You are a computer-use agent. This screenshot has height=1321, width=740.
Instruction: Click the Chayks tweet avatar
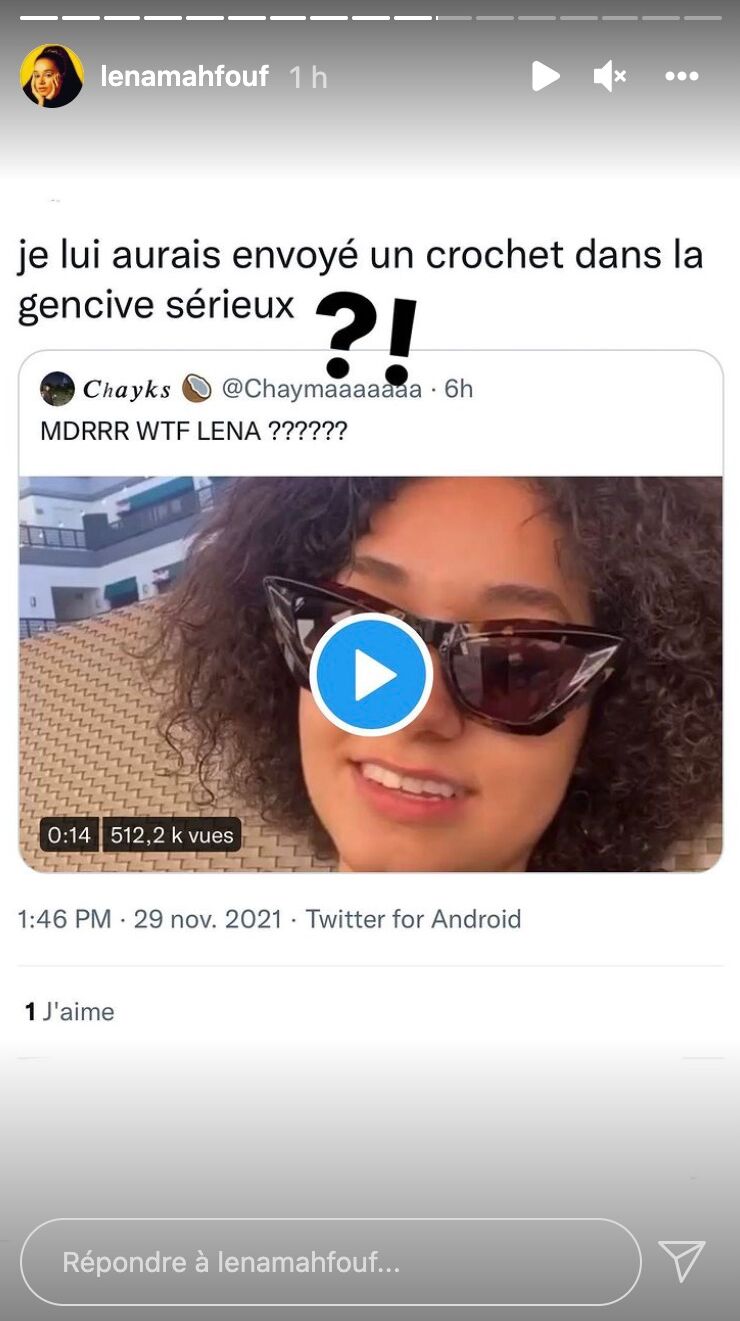[x=57, y=389]
